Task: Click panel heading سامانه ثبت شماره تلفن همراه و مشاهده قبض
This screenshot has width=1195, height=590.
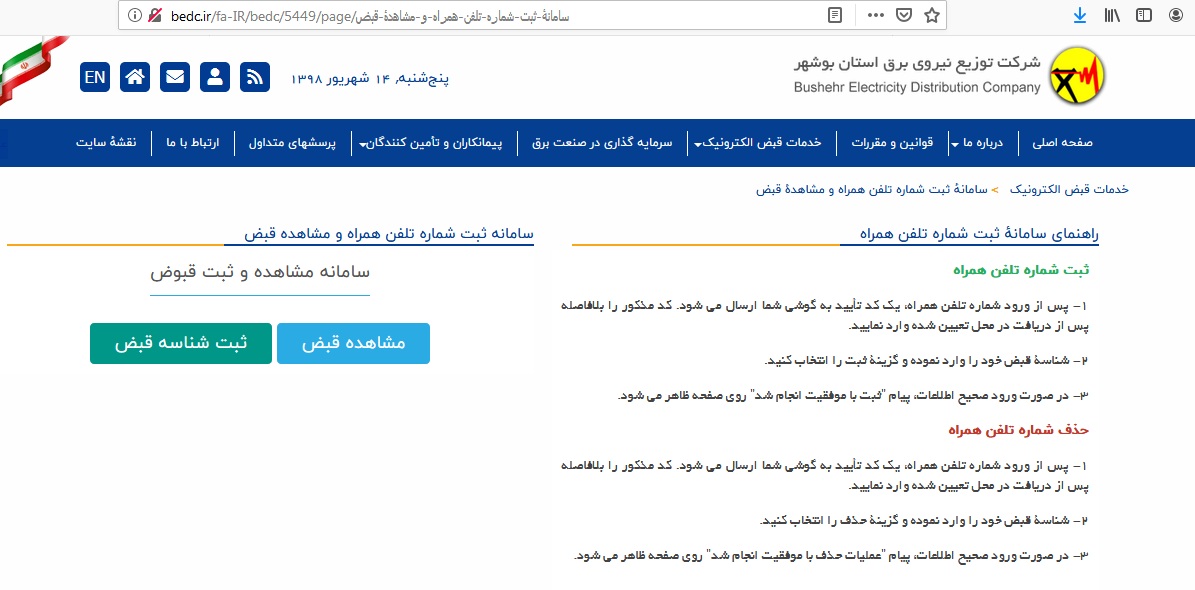Action: [x=389, y=234]
